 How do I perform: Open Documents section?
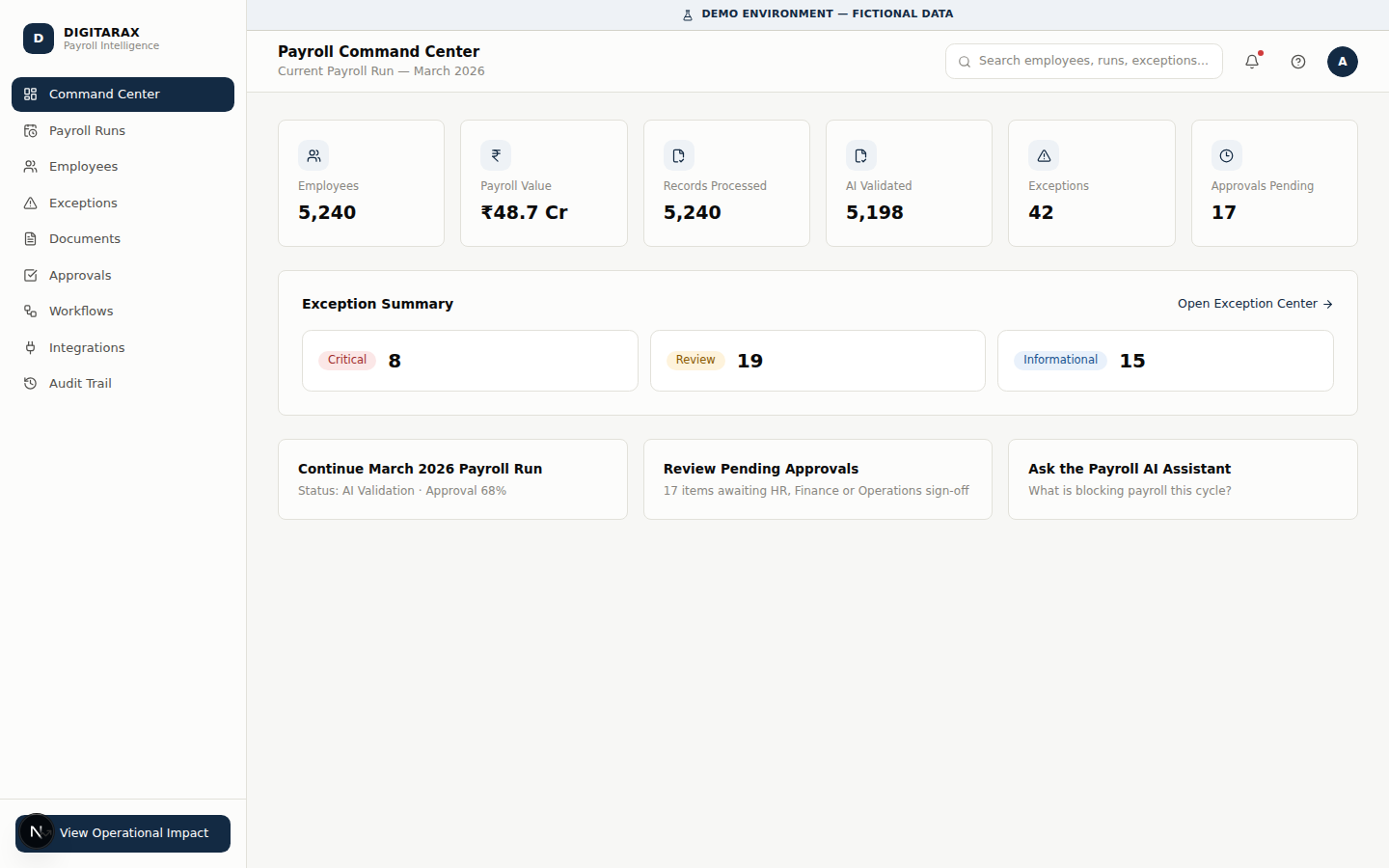click(123, 239)
